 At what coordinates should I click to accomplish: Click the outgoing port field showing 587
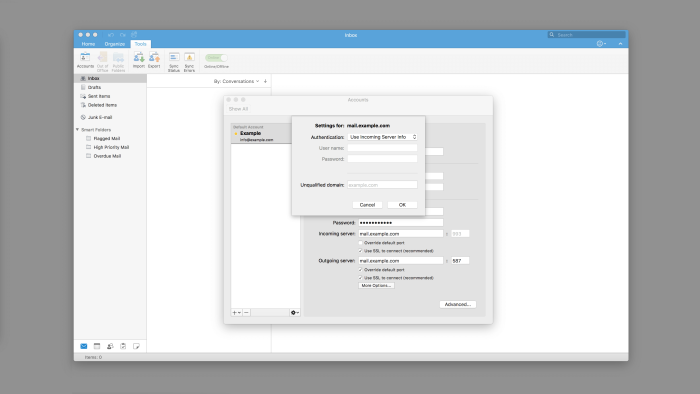pos(460,261)
